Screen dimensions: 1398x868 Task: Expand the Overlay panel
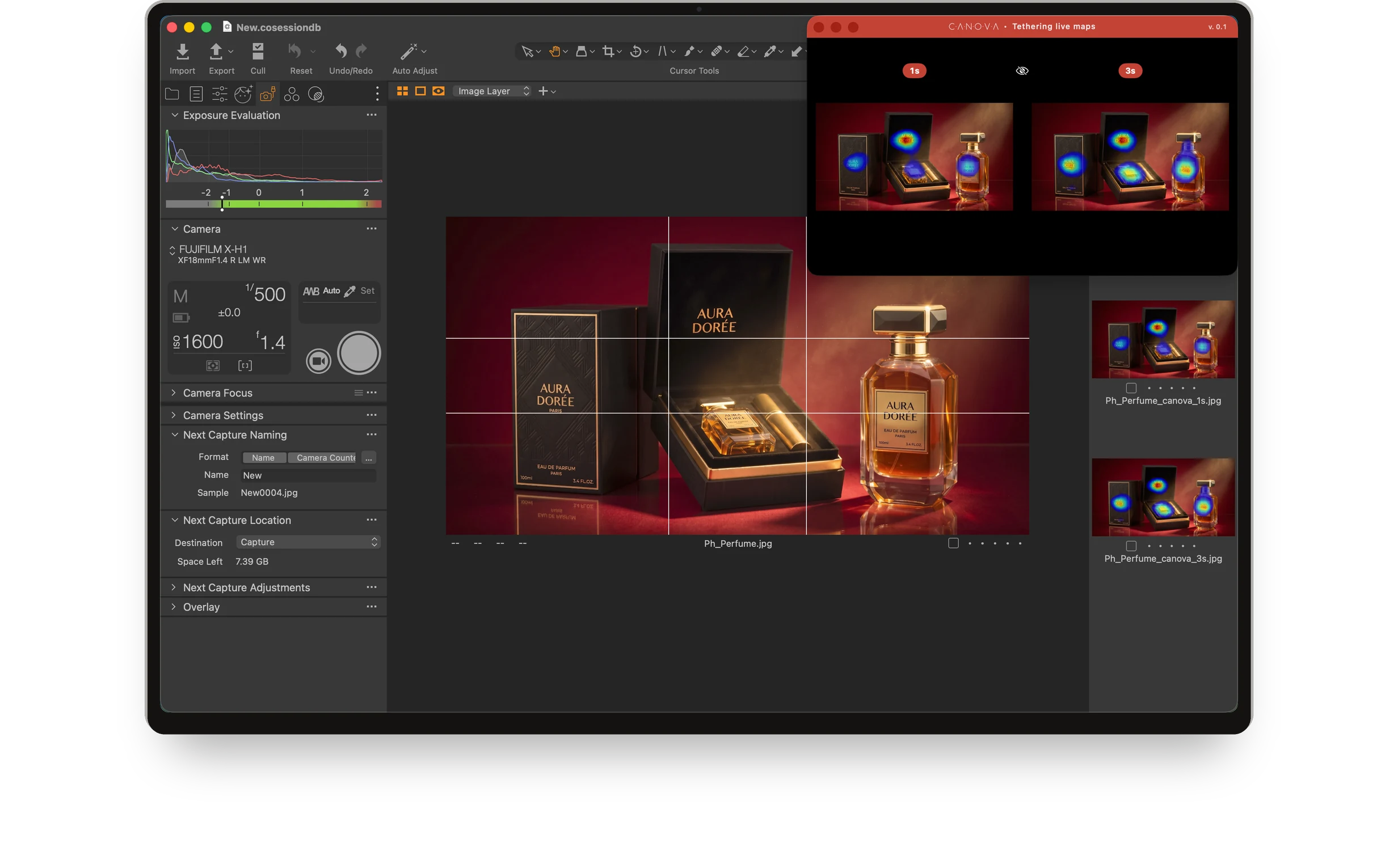[174, 608]
